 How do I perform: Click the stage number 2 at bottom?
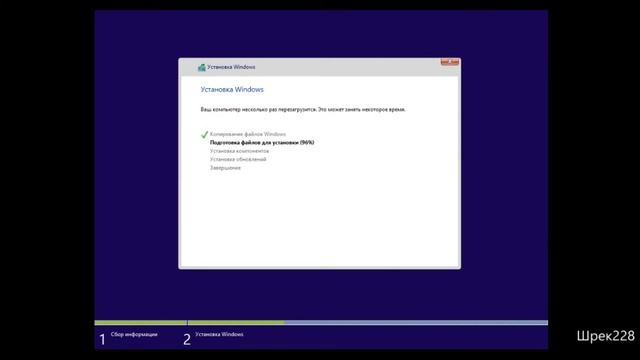tap(187, 339)
